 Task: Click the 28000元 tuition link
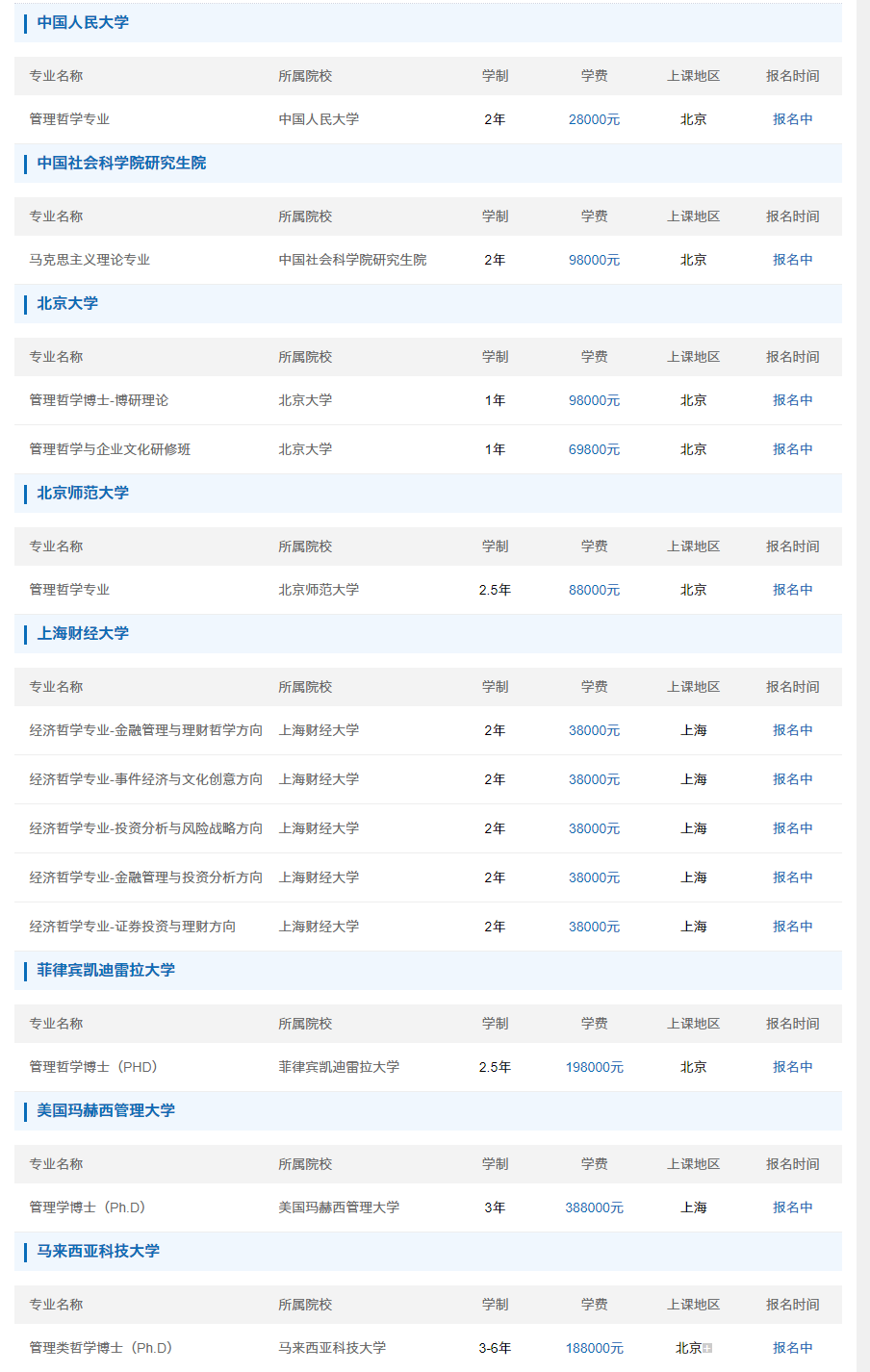[x=594, y=119]
